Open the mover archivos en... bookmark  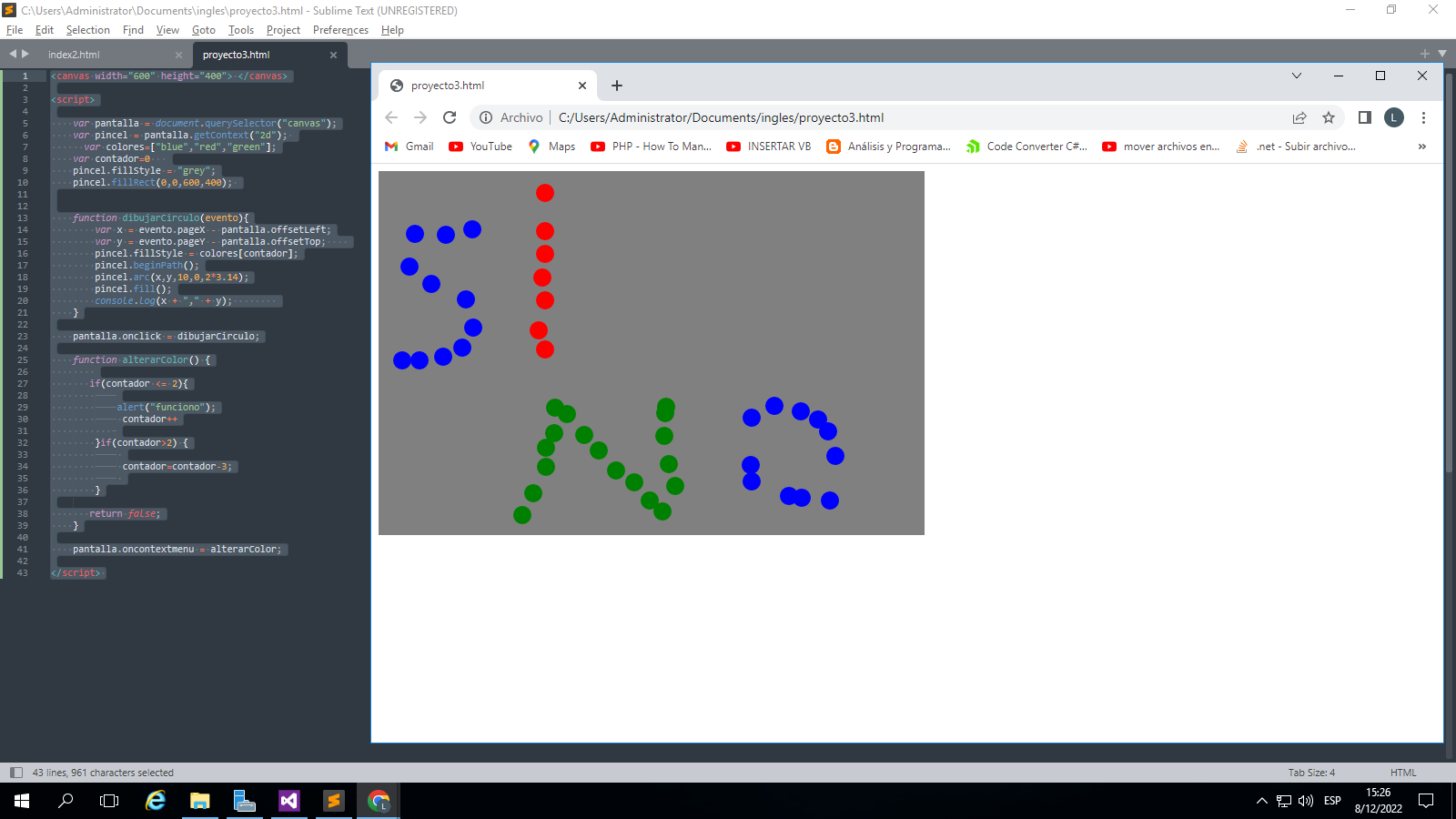1161,147
